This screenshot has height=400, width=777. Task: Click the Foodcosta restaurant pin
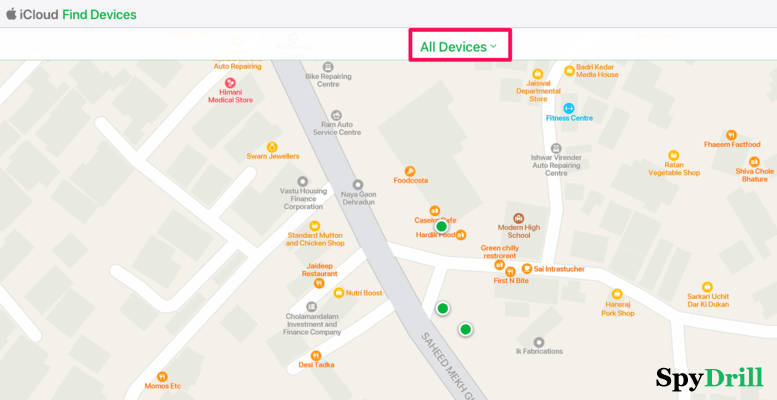[x=410, y=171]
